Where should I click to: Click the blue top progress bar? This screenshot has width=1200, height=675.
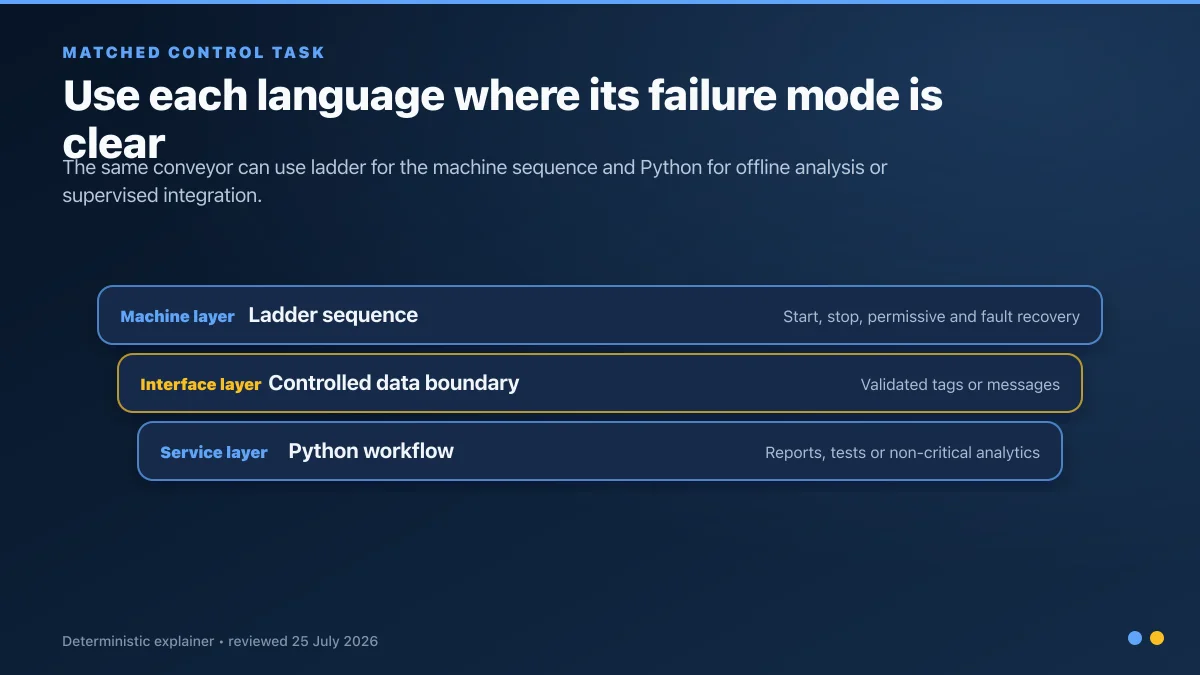pyautogui.click(x=600, y=2)
